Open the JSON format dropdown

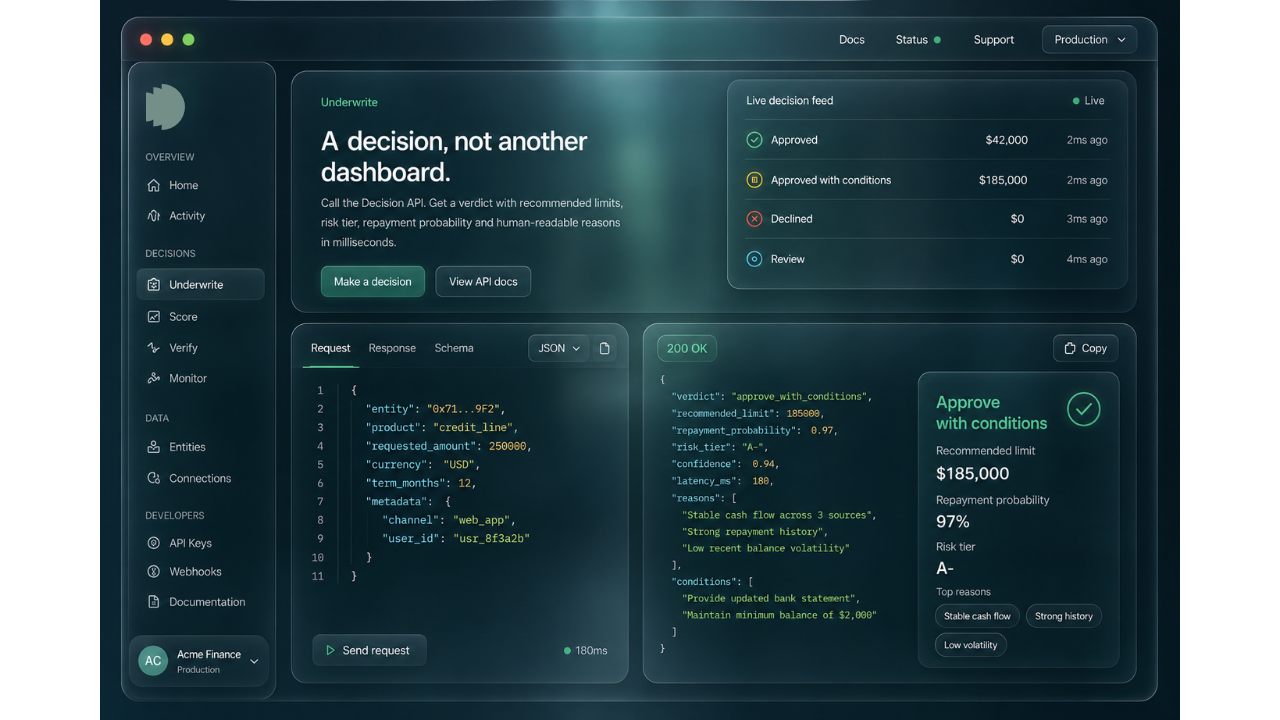[x=559, y=348]
